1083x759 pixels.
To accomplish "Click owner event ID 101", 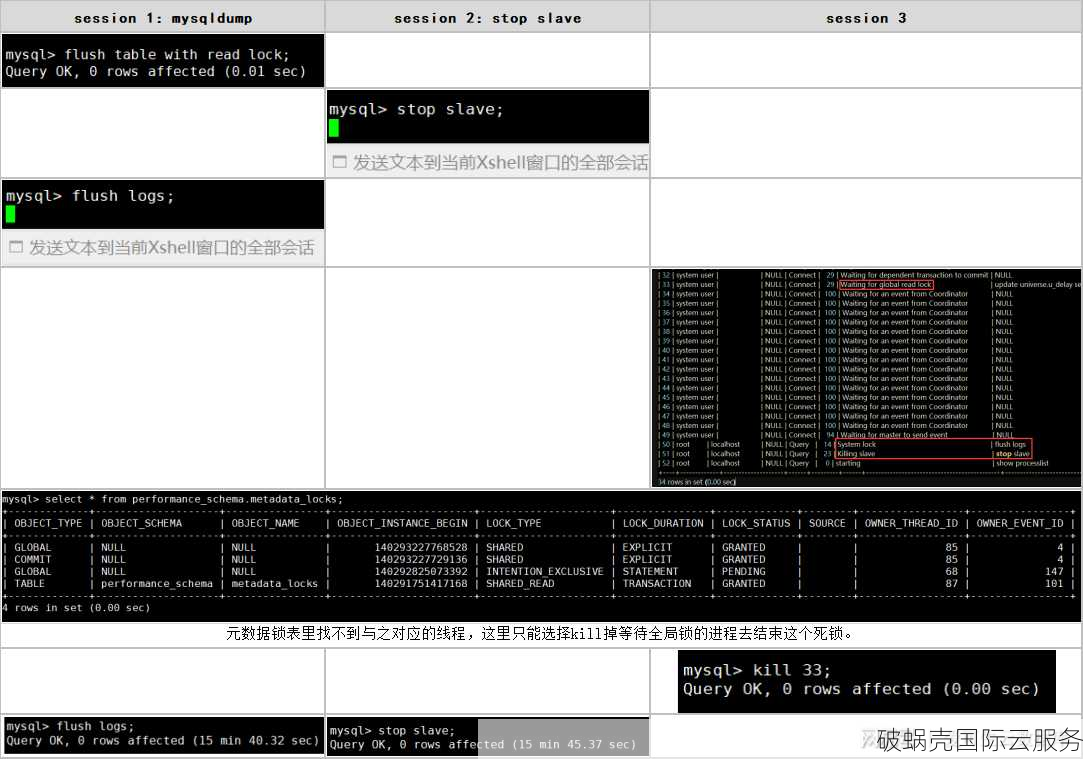I will click(1054, 584).
